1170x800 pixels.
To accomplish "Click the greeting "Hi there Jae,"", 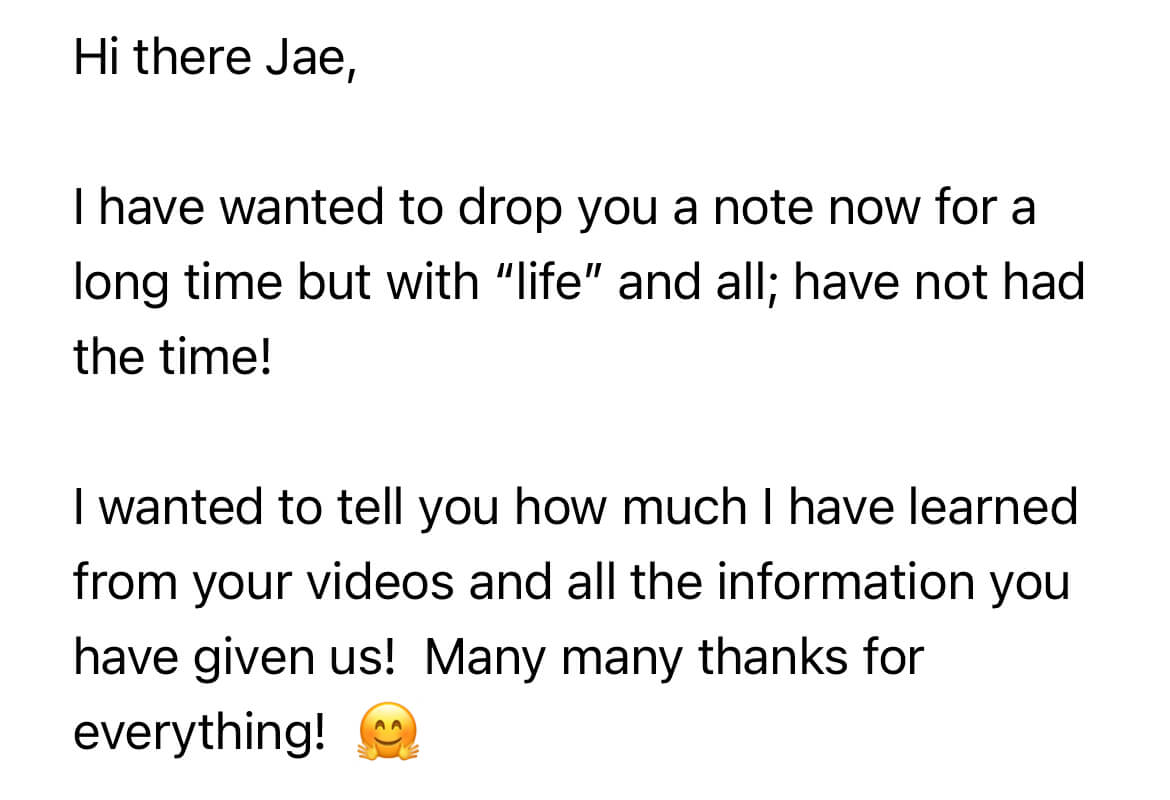I will (214, 57).
